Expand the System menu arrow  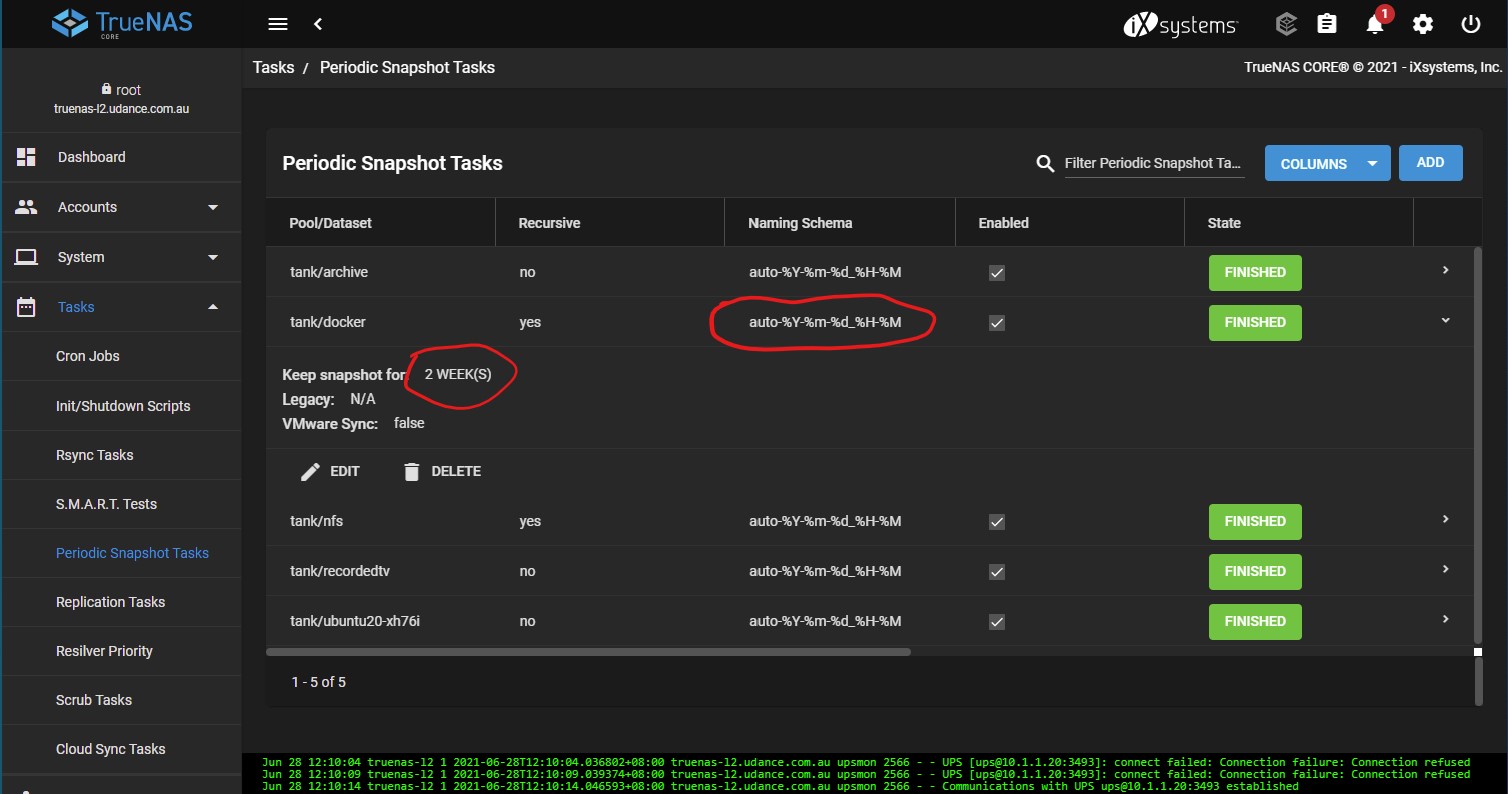(212, 257)
